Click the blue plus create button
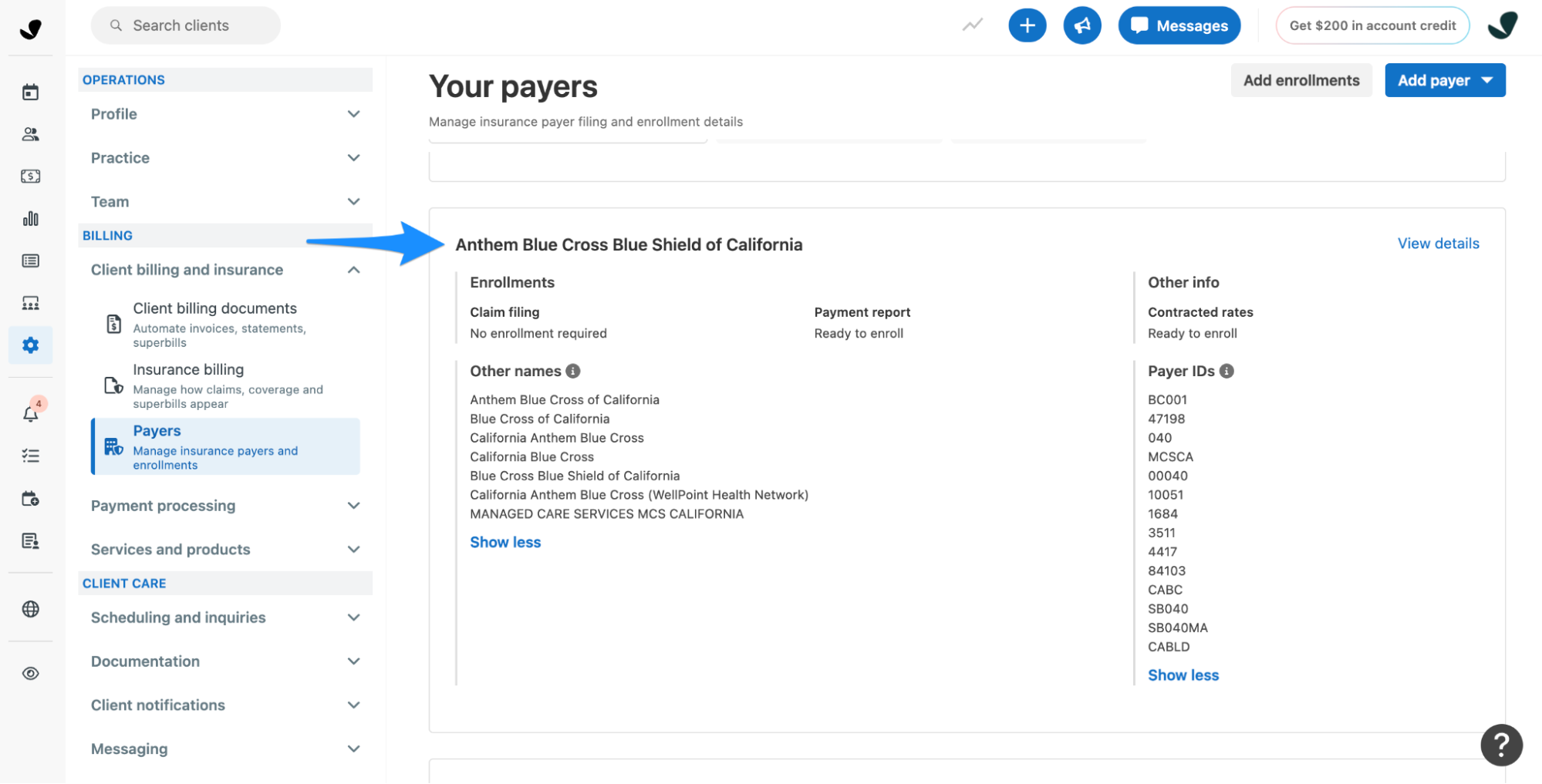This screenshot has height=784, width=1542. pyautogui.click(x=1027, y=25)
